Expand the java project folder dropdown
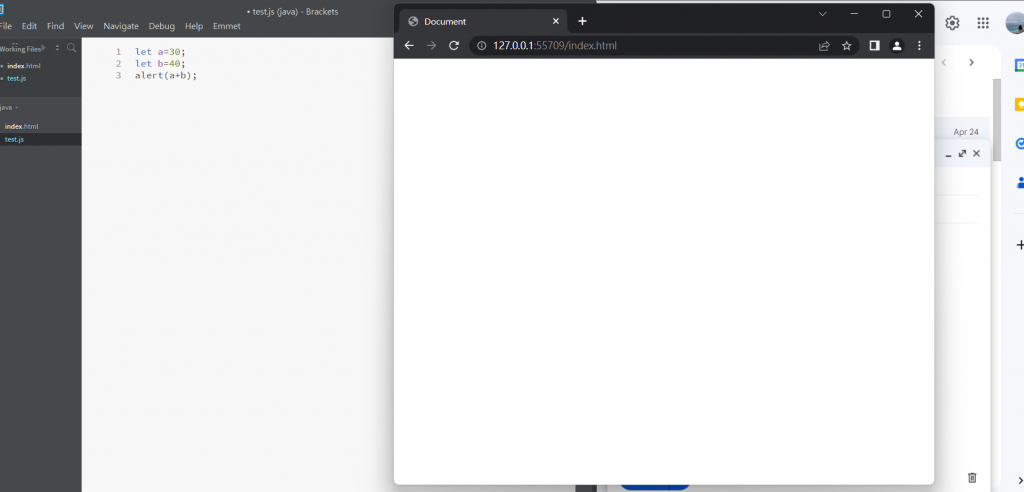 point(9,108)
